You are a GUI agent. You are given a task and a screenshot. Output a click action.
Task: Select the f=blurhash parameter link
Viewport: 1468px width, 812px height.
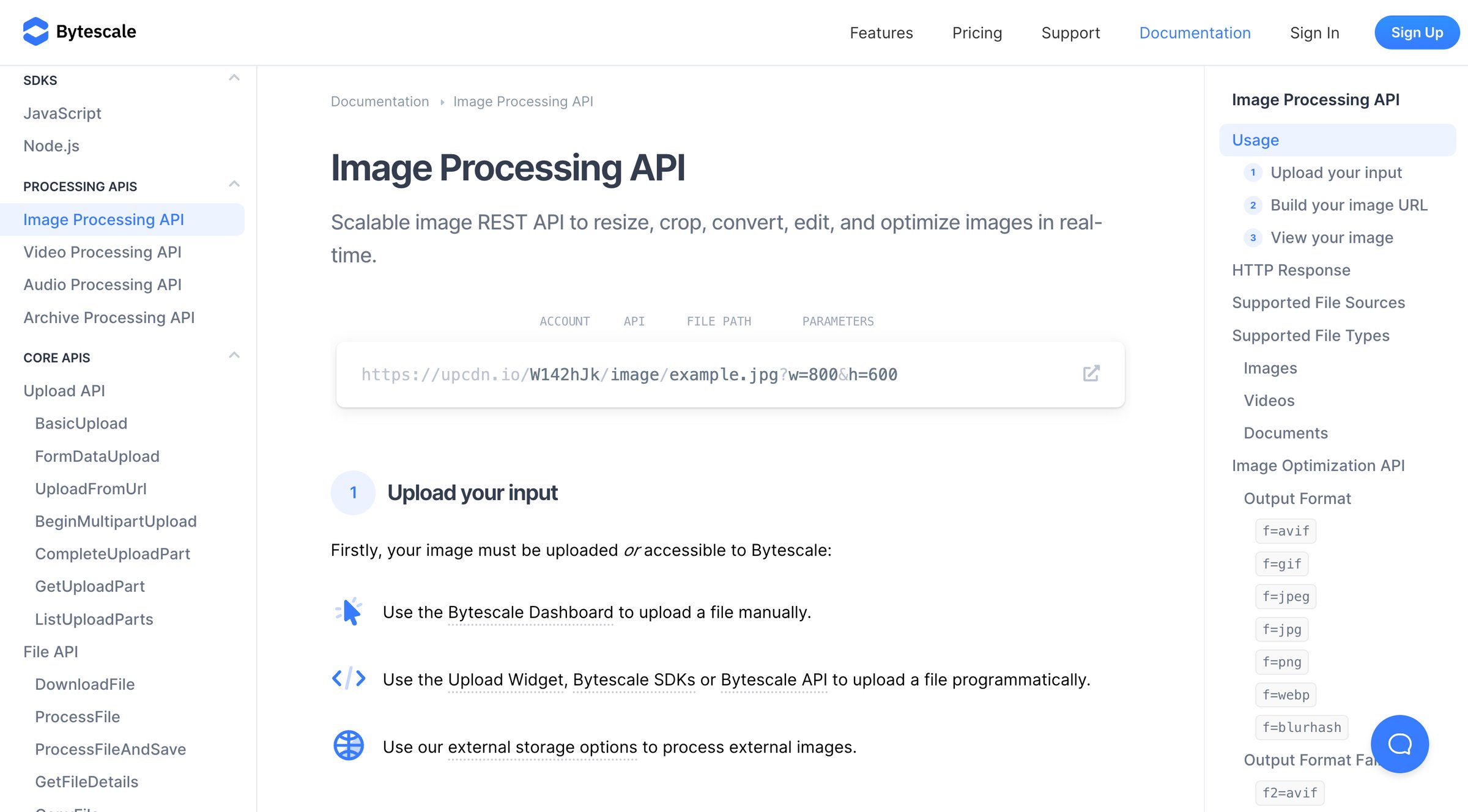(x=1301, y=727)
